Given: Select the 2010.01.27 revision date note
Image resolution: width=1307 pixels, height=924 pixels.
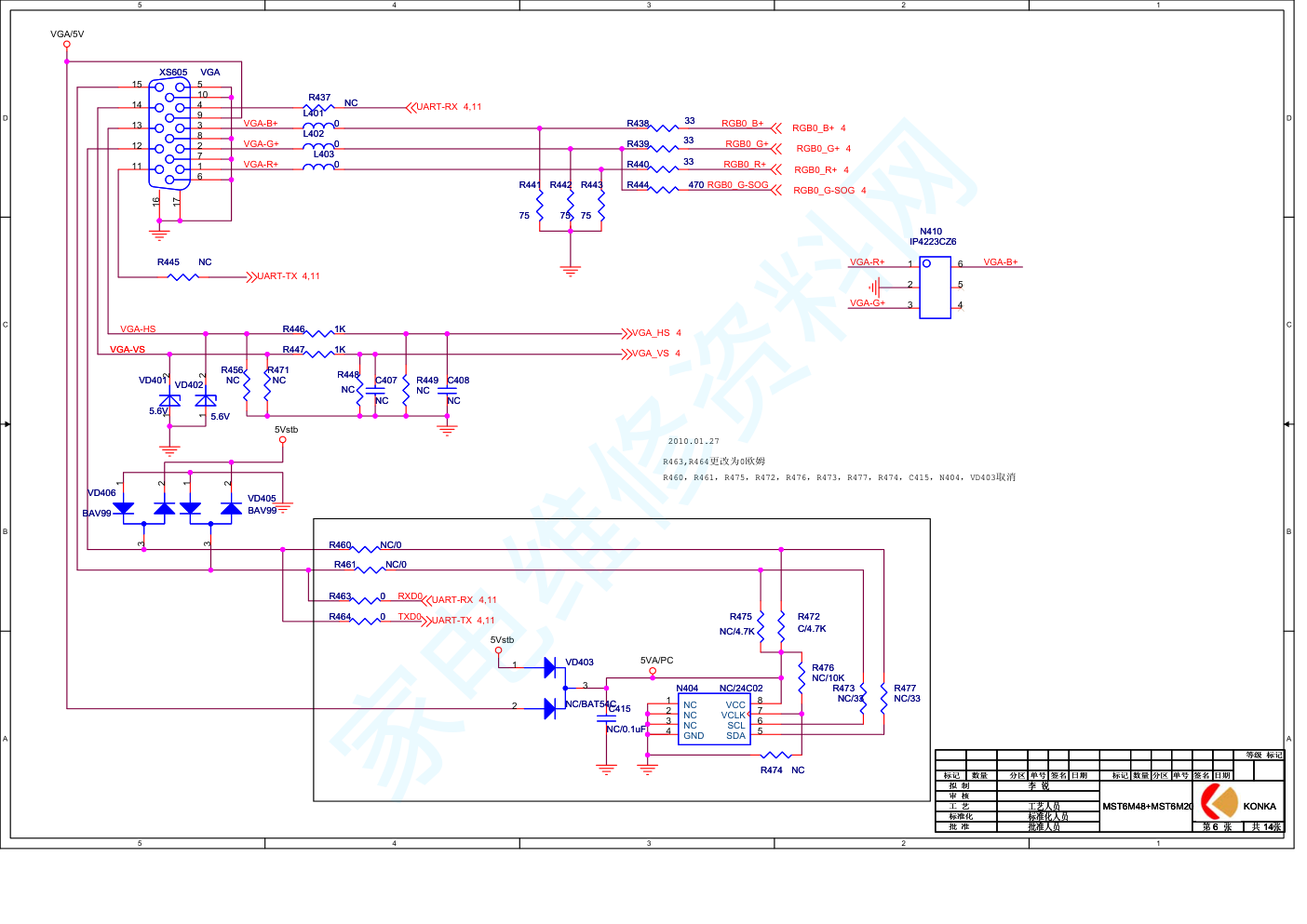Looking at the screenshot, I should point(694,441).
